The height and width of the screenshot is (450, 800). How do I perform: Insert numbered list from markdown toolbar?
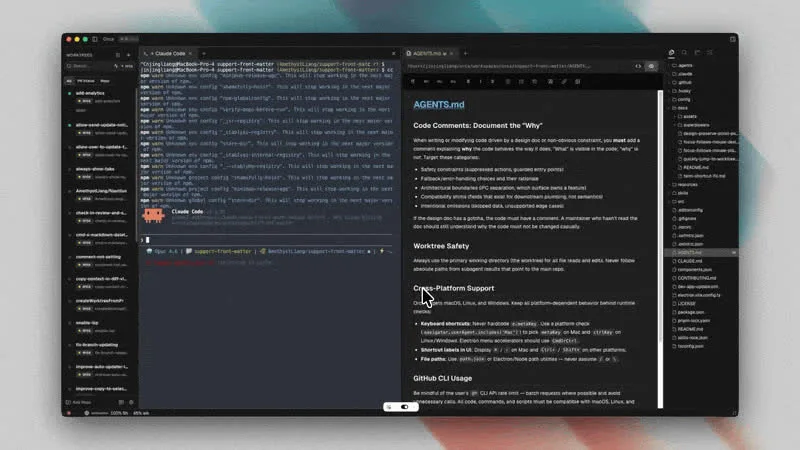pos(521,82)
